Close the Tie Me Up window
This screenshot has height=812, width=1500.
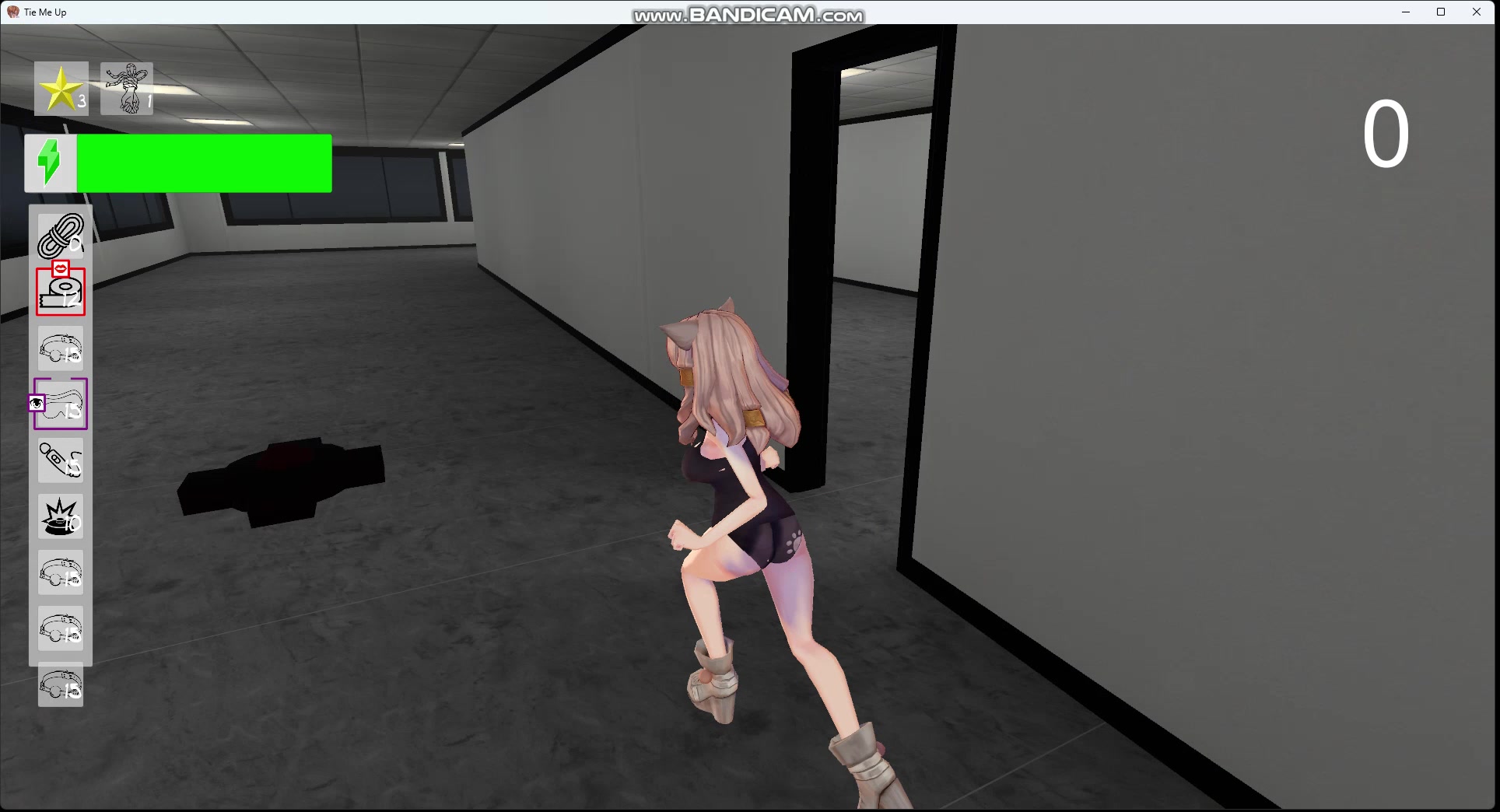point(1477,12)
